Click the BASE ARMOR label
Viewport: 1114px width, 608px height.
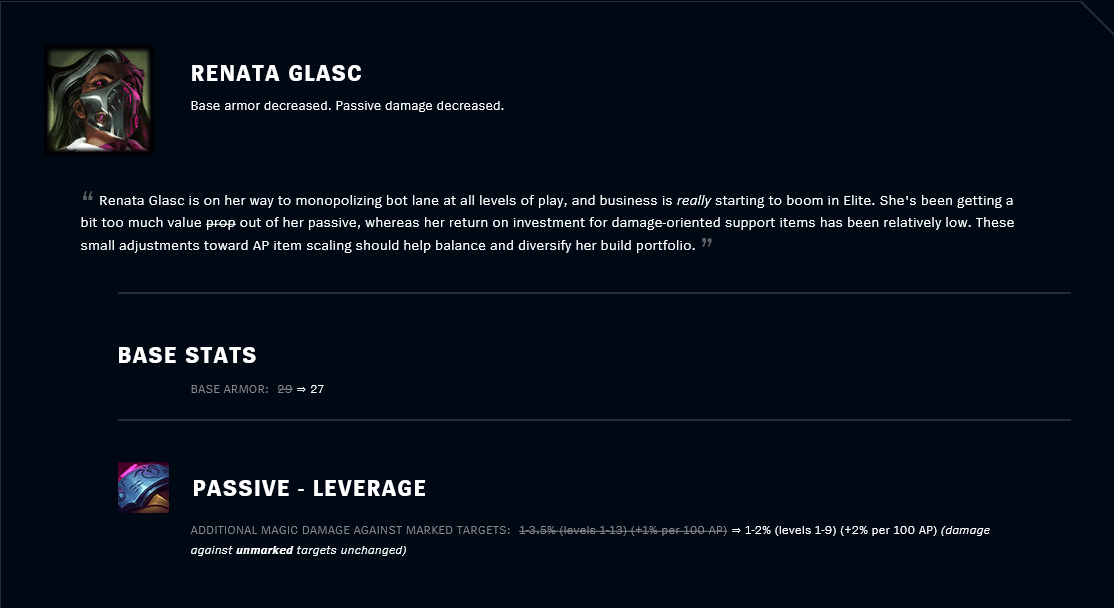[x=229, y=389]
